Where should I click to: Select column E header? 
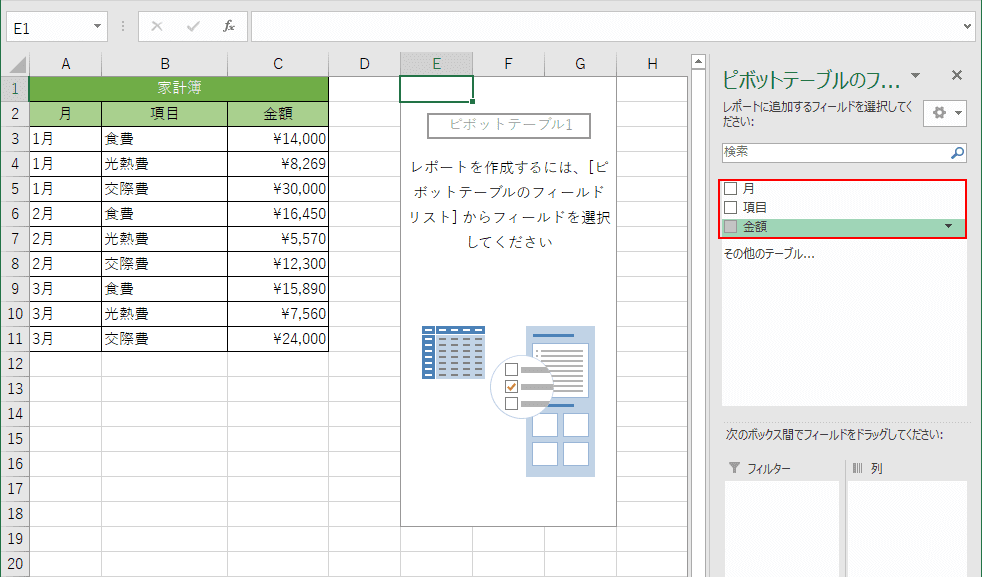tap(437, 64)
